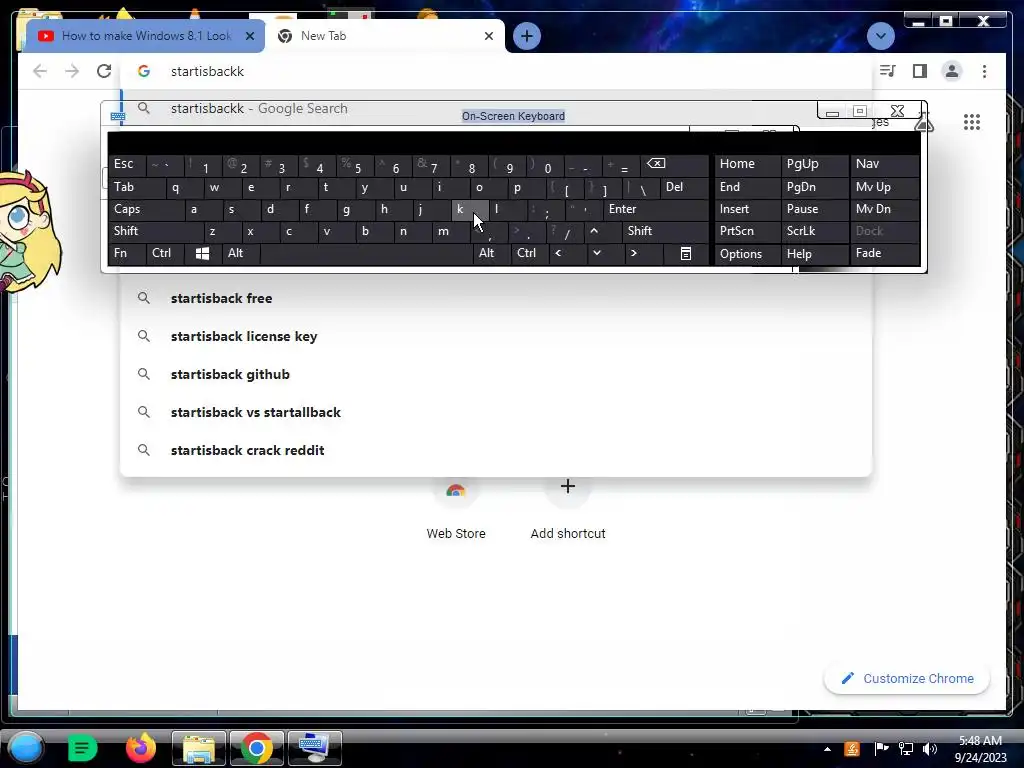Toggle left Ctrl key on on-screen keyboard
Viewport: 1024px width, 768px height.
point(165,253)
